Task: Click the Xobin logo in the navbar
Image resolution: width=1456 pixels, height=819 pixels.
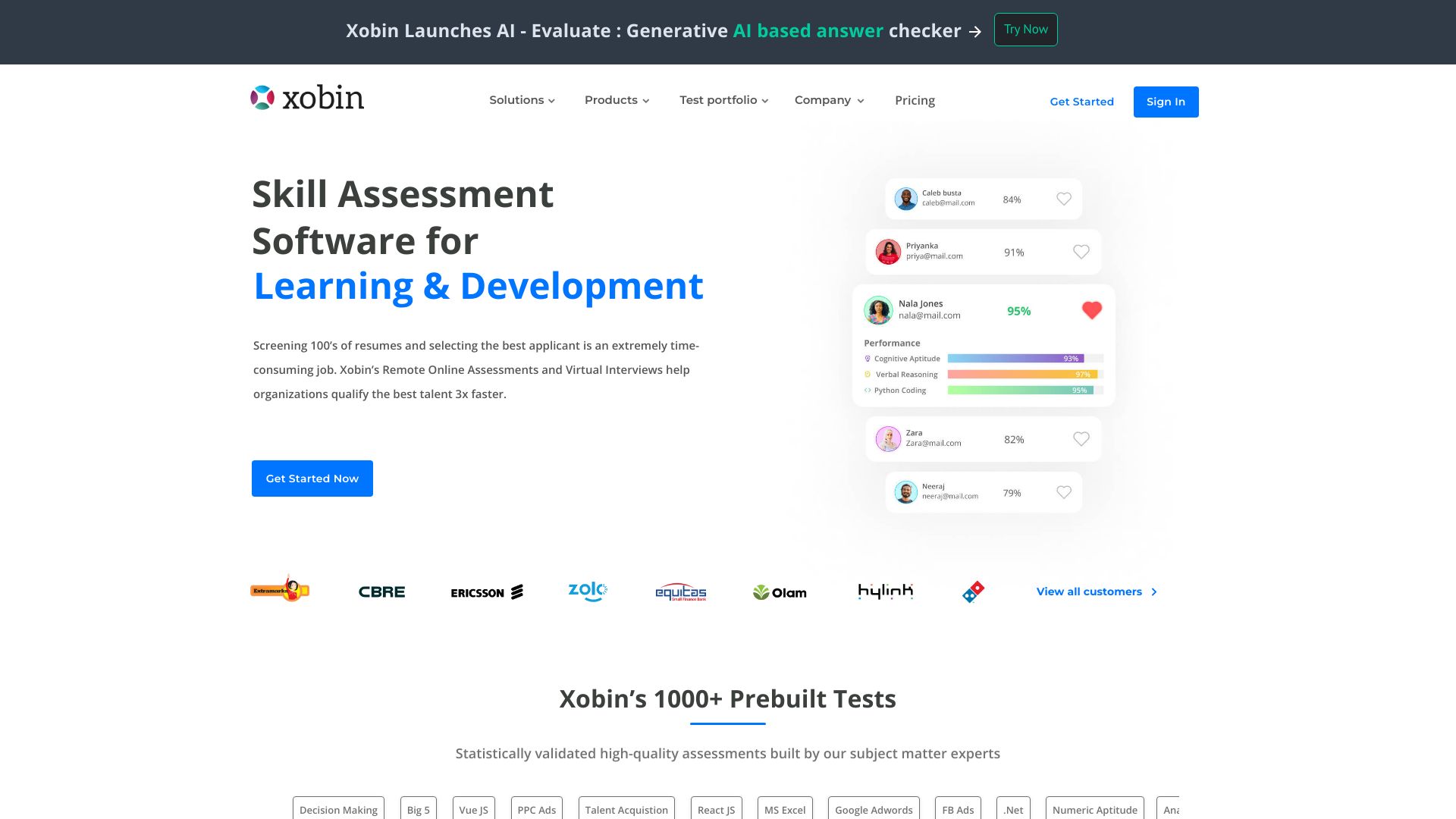Action: point(306,99)
